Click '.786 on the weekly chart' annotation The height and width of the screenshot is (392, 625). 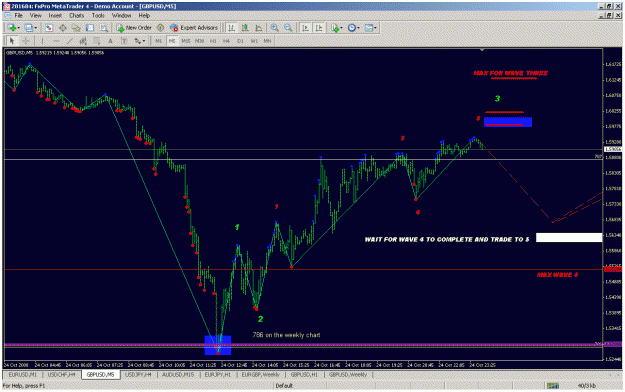click(x=286, y=335)
